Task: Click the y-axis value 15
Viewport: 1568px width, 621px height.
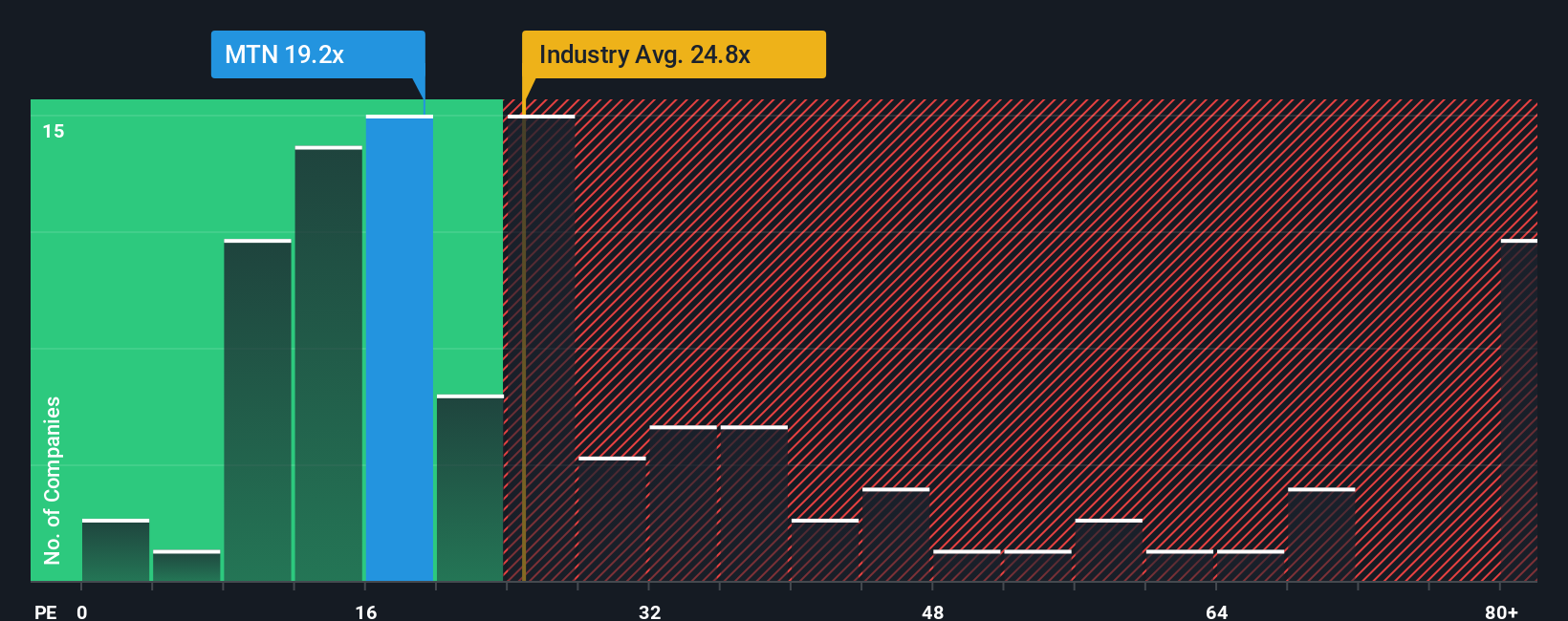Action: 54,131
